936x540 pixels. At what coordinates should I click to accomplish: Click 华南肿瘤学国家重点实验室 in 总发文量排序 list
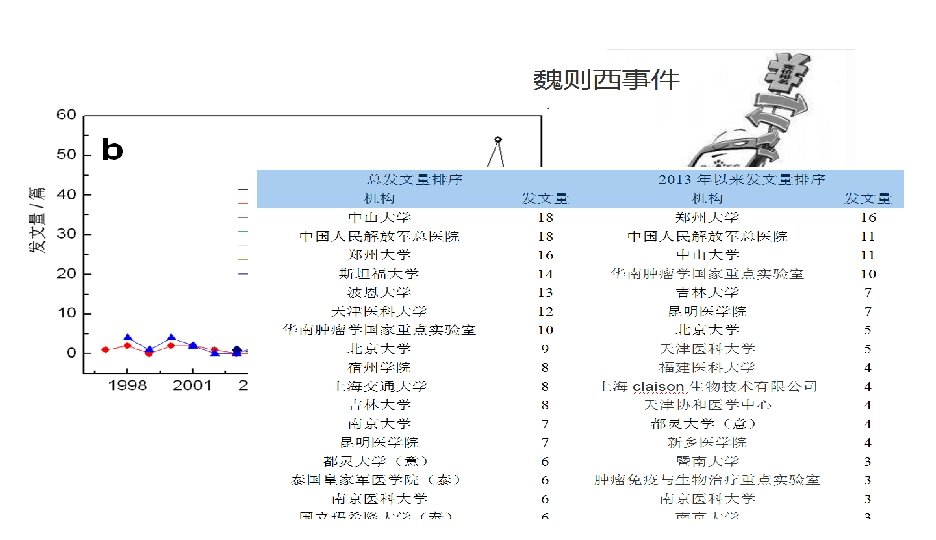point(380,330)
